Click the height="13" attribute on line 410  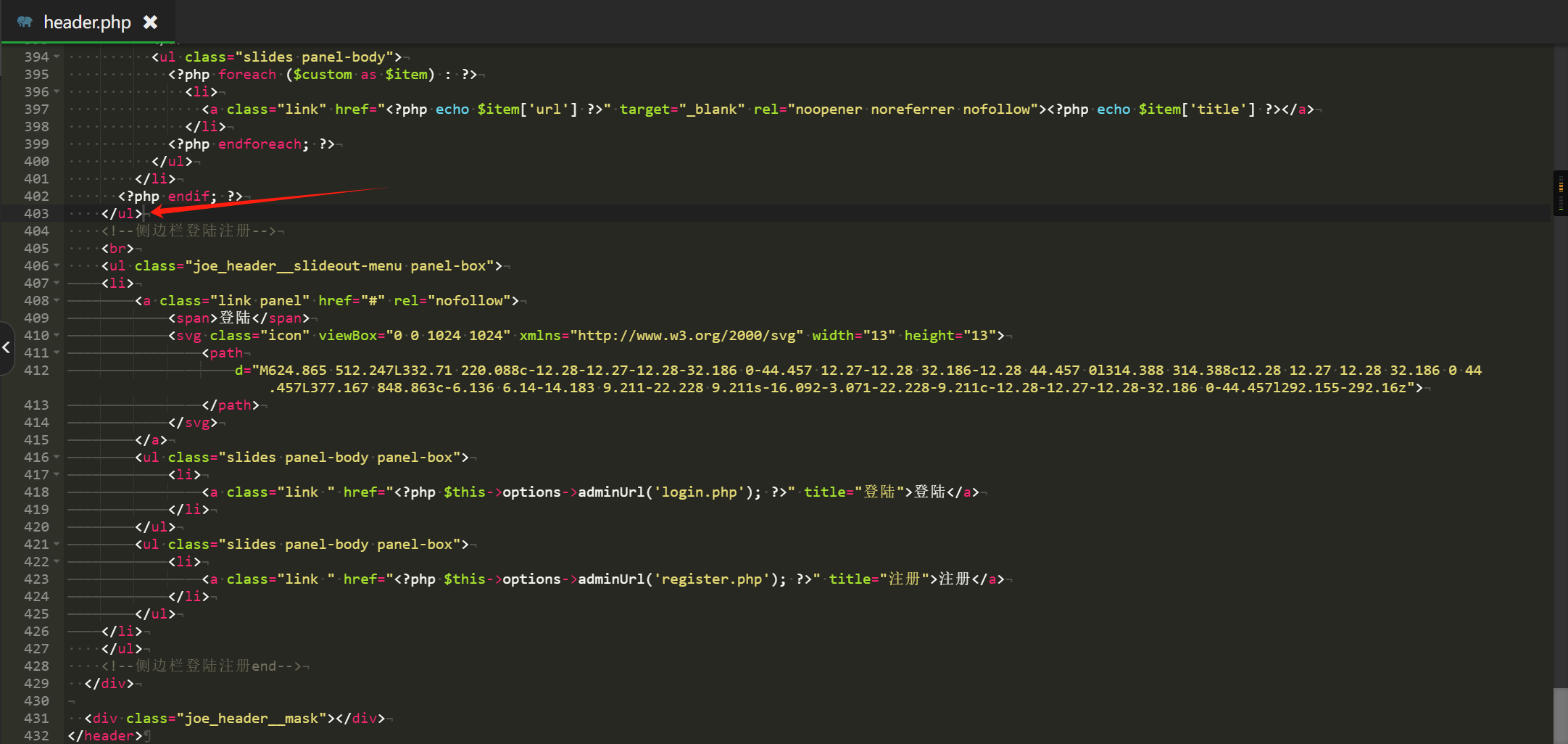(950, 335)
